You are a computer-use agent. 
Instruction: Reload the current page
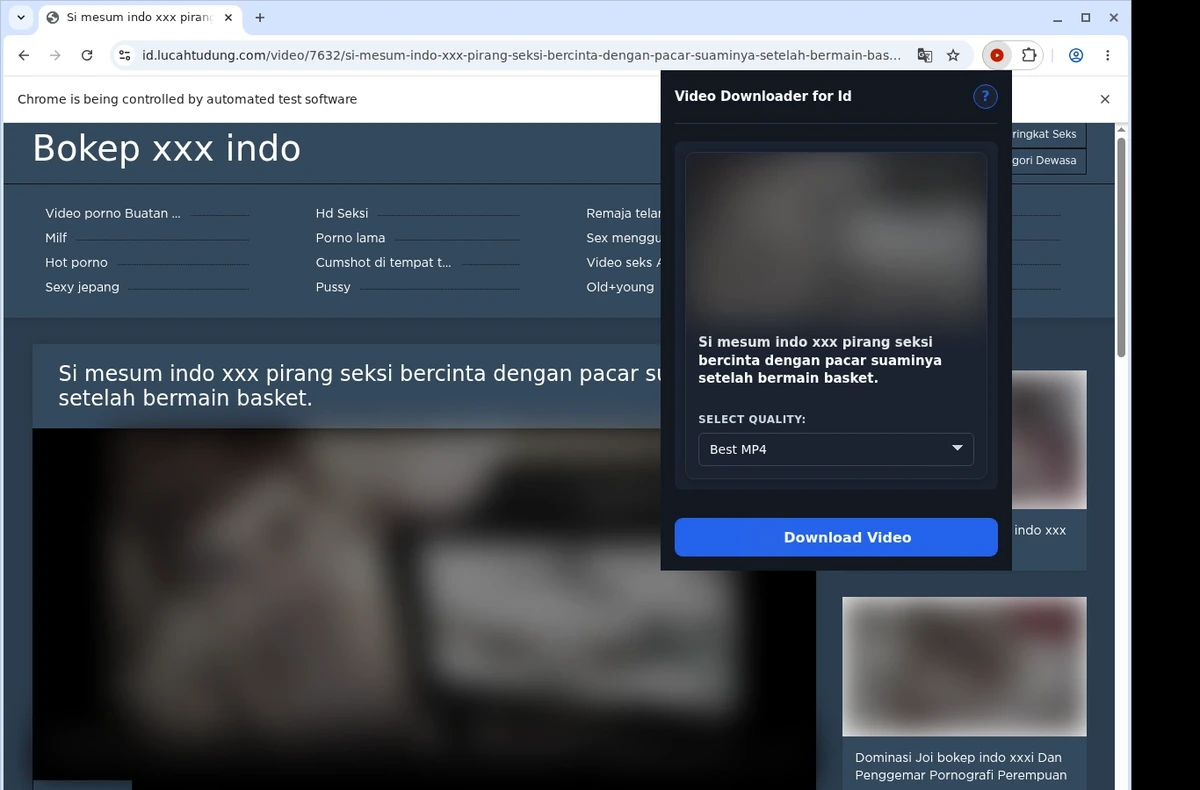click(87, 56)
